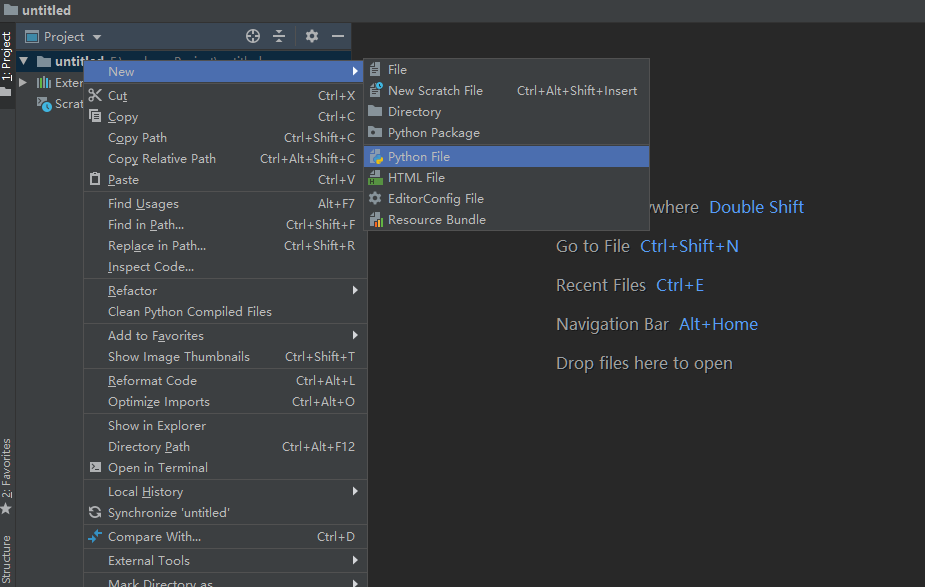925x587 pixels.
Task: Click Ctrl+E Recent Files shortcut
Action: tap(680, 285)
